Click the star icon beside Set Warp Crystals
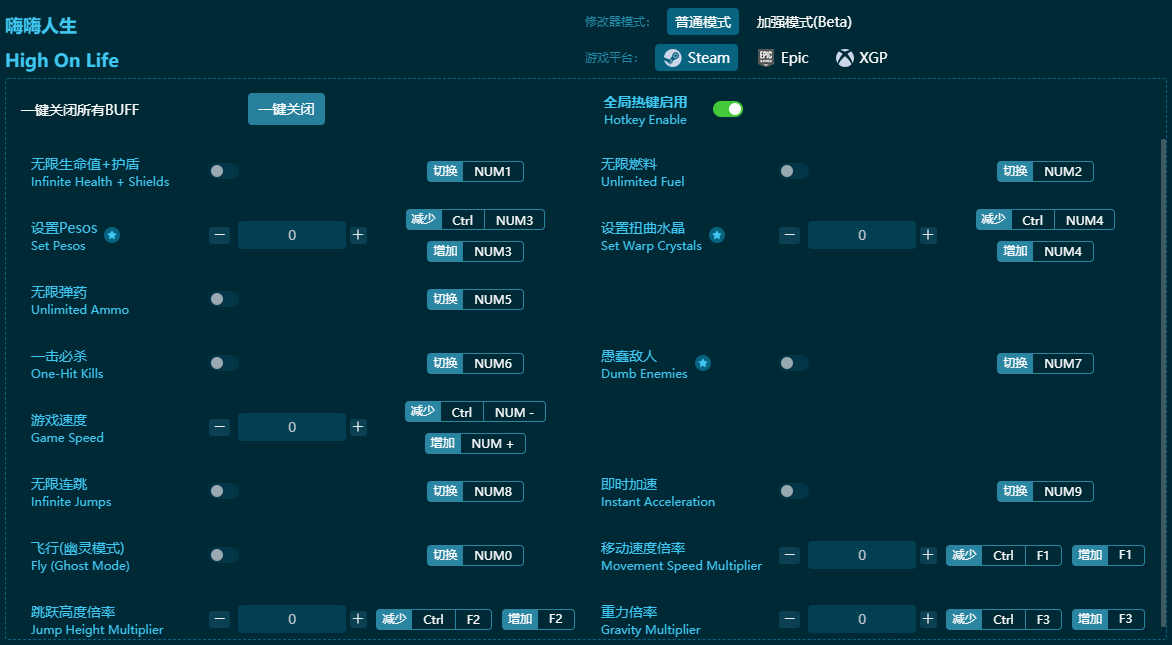Image resolution: width=1172 pixels, height=645 pixels. point(717,235)
